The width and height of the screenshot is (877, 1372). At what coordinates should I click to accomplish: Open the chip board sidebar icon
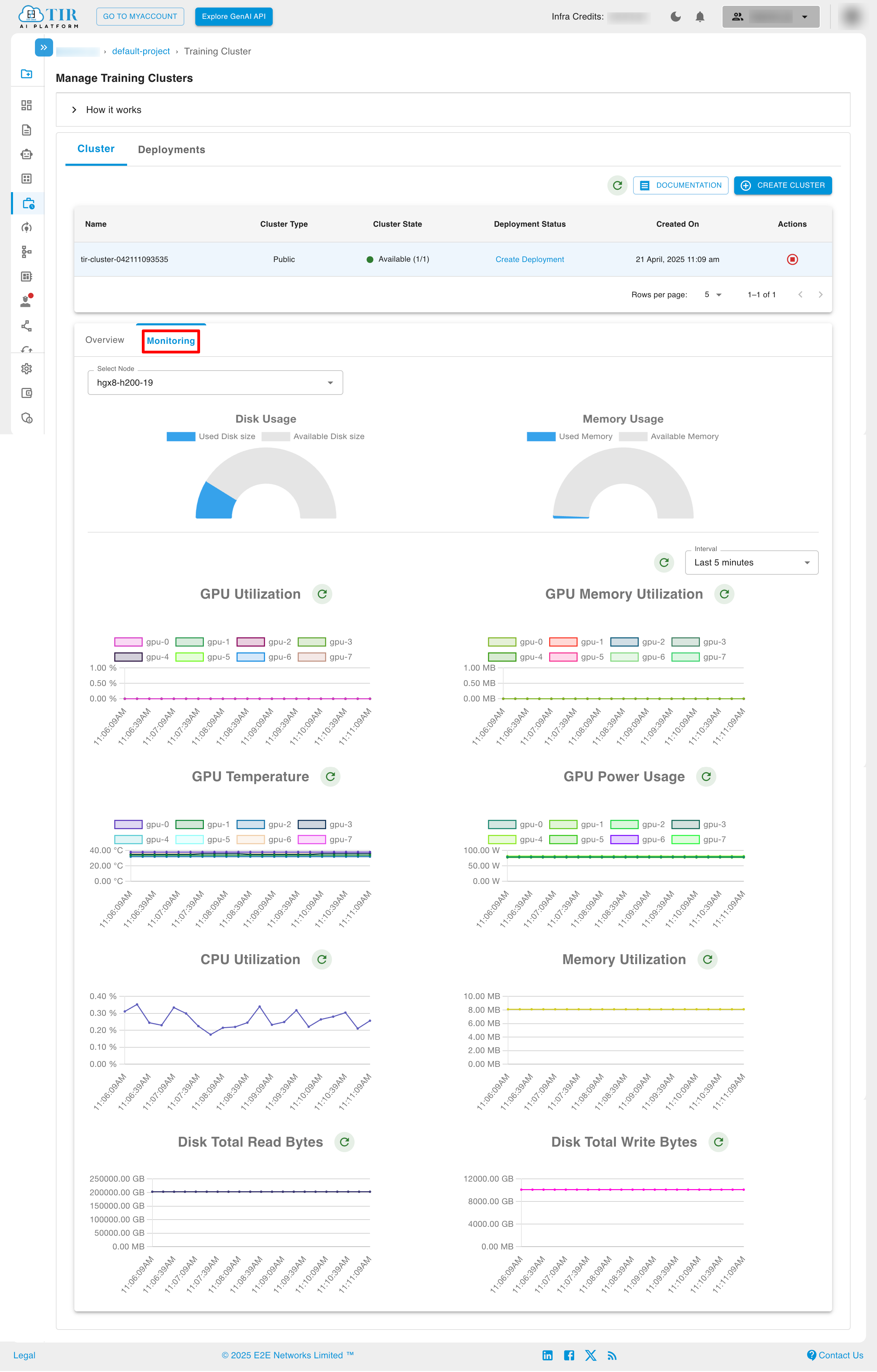[x=26, y=276]
